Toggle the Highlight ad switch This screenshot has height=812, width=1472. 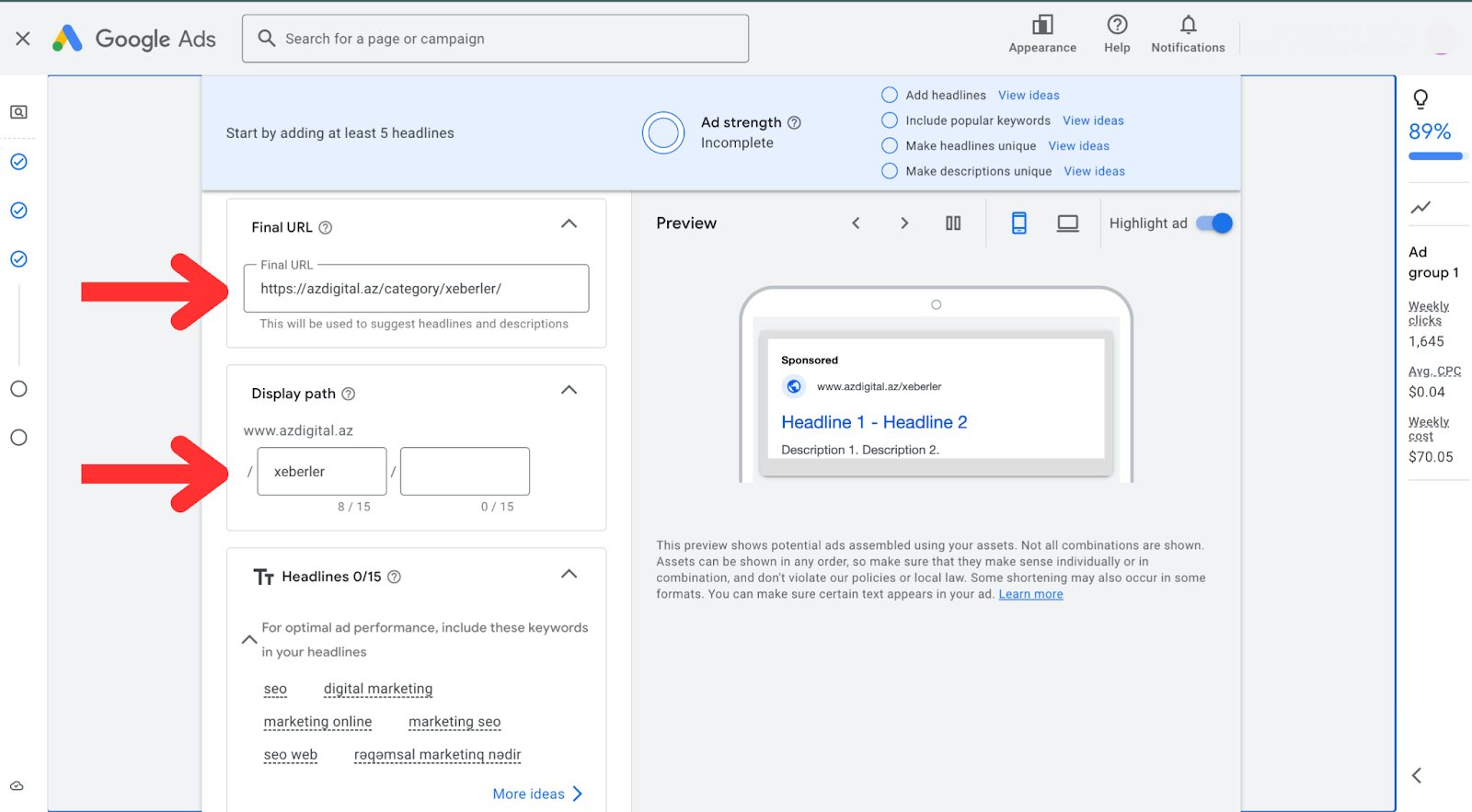point(1213,223)
